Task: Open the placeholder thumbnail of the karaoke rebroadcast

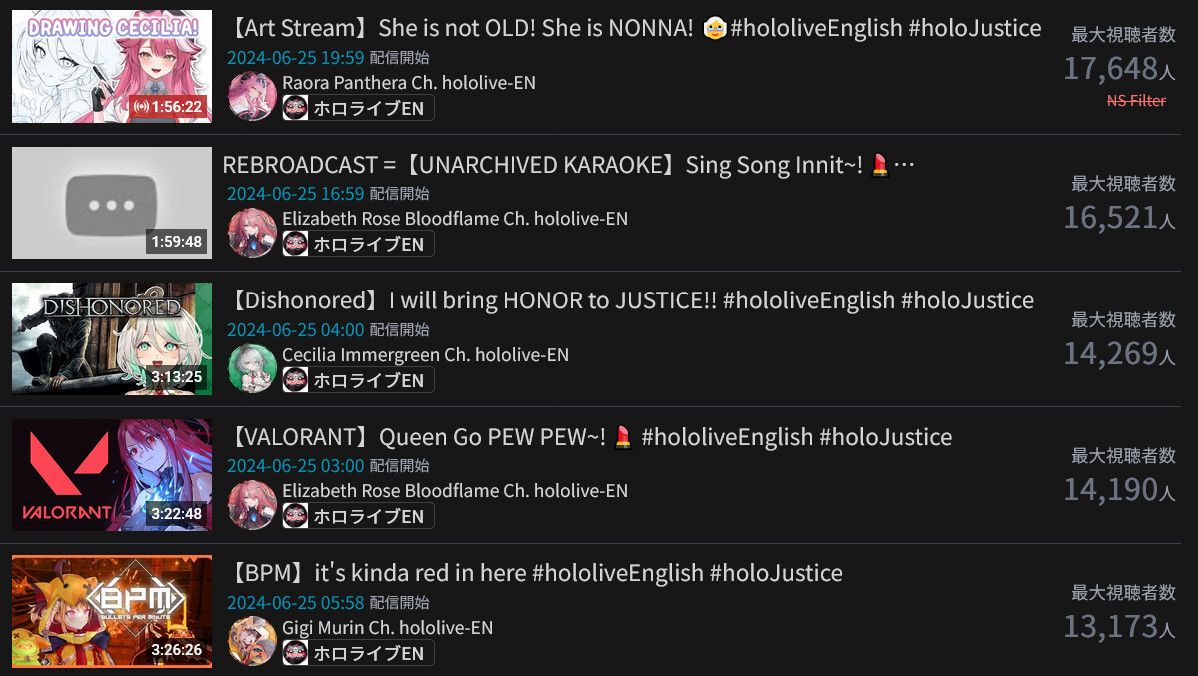Action: (112, 203)
